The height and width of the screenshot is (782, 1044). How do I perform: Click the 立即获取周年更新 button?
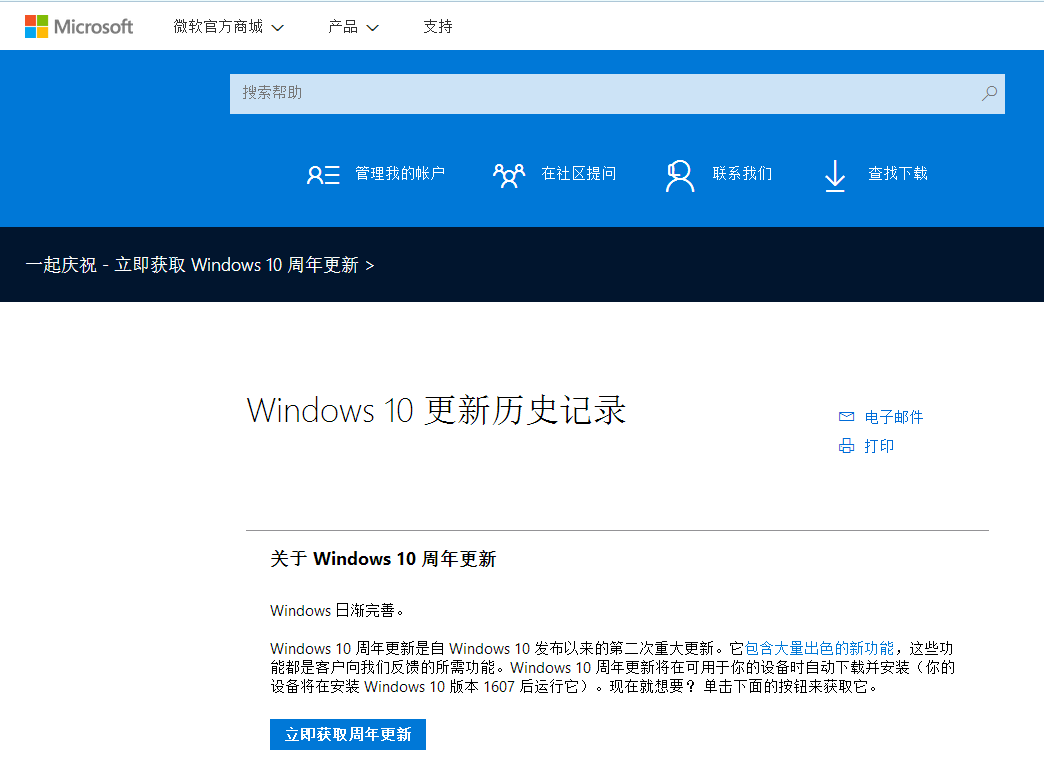348,734
